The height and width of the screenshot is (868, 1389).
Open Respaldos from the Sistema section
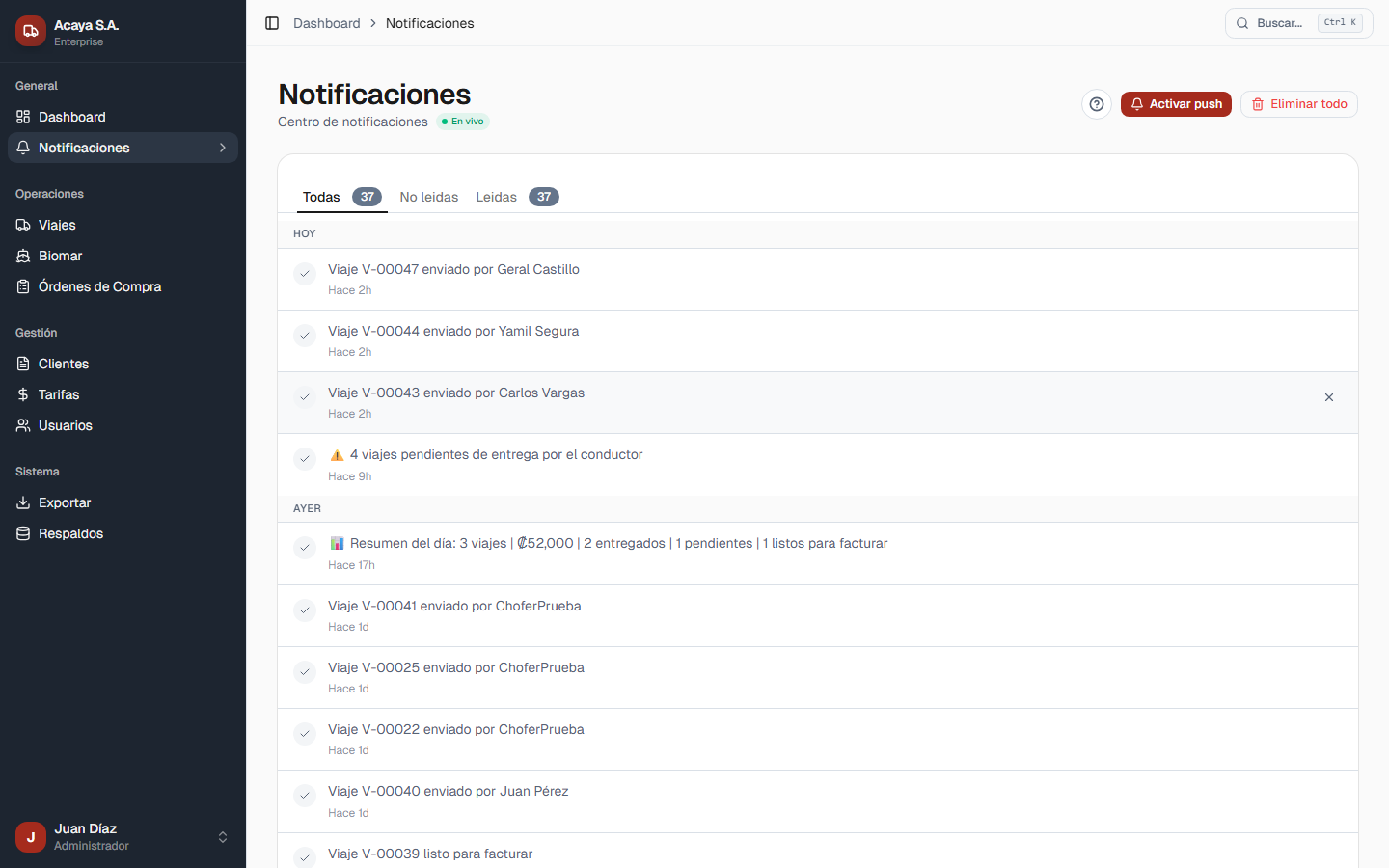tap(22, 533)
